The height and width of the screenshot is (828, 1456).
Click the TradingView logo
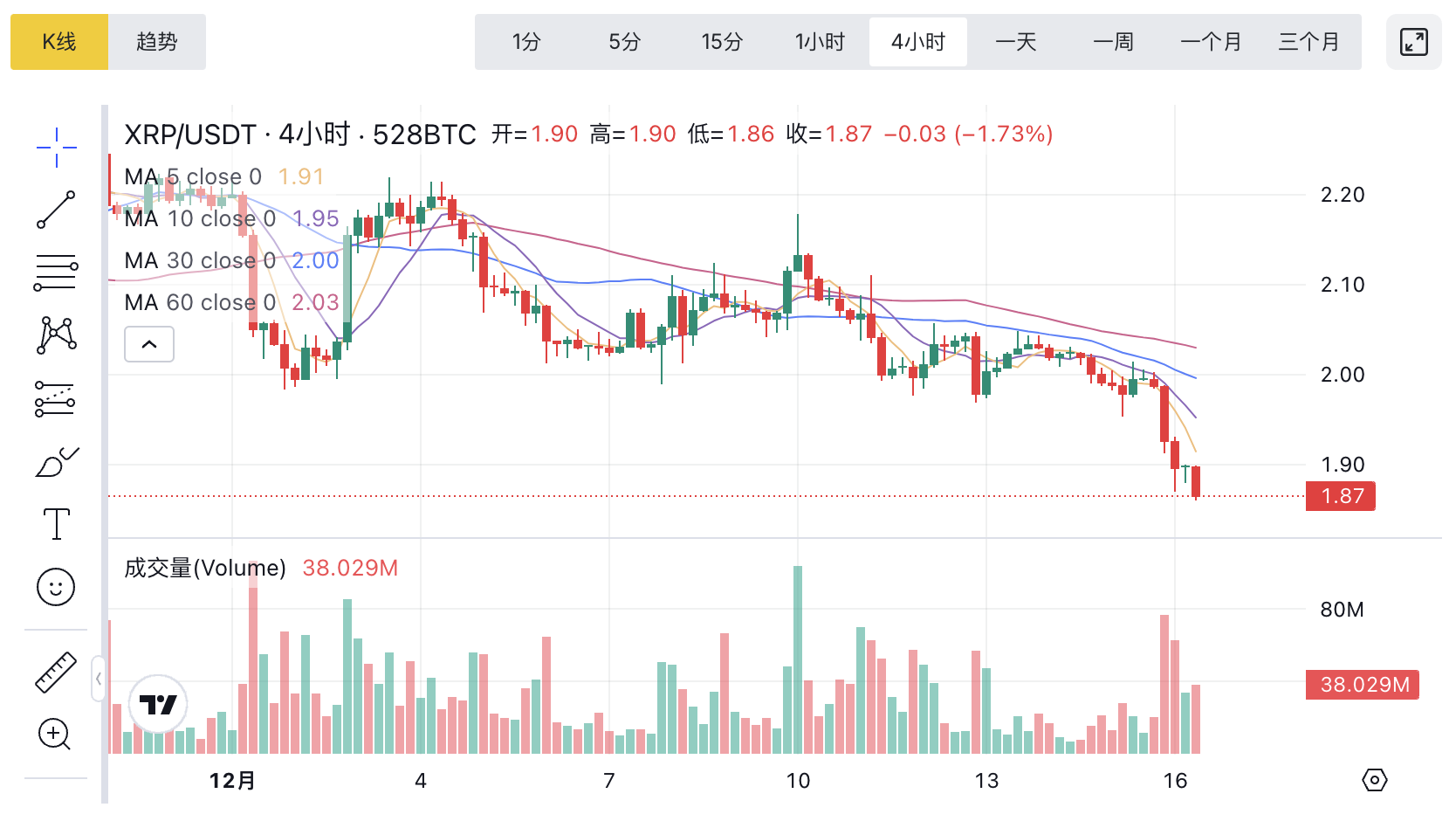click(x=158, y=704)
